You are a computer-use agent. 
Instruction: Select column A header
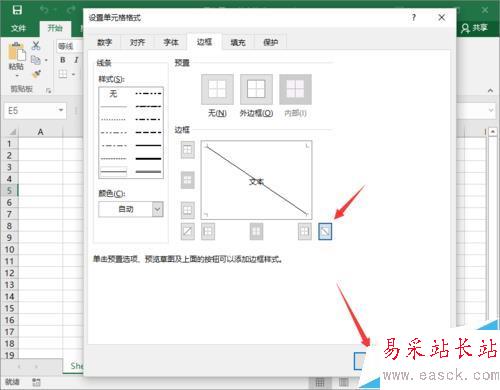point(40,132)
